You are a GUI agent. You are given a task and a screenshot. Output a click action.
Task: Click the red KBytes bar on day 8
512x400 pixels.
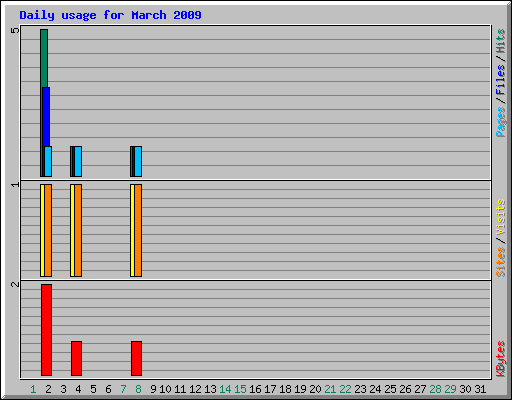coord(137,358)
